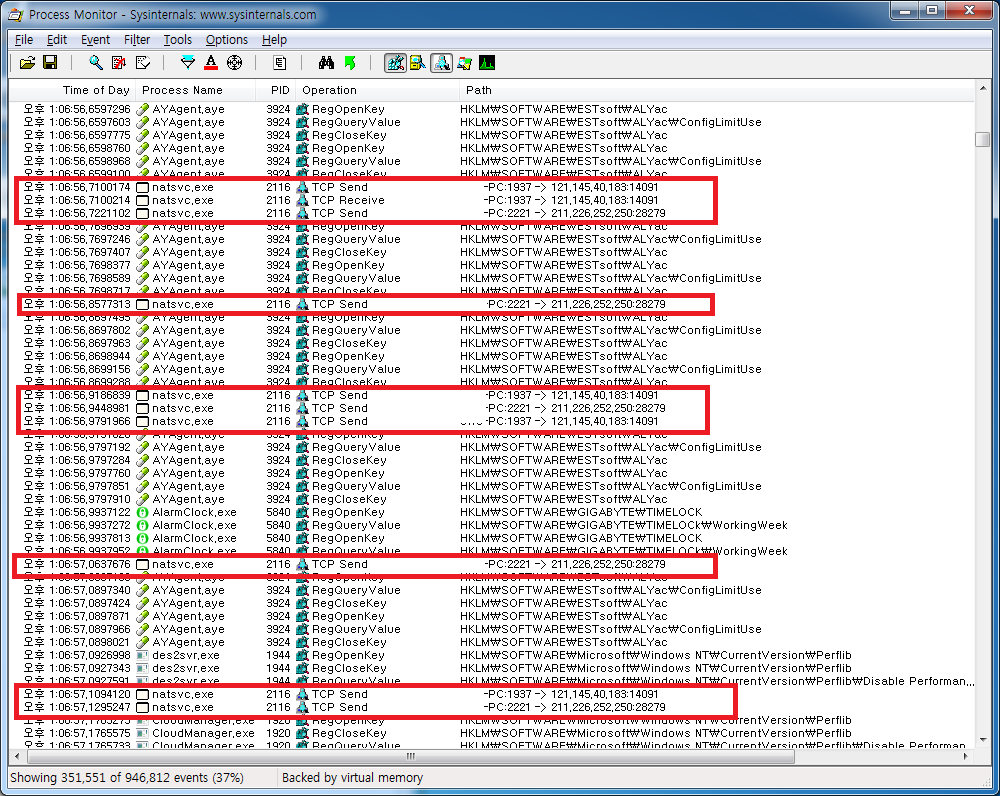
Task: Toggle Show File System Activity
Action: [x=418, y=63]
